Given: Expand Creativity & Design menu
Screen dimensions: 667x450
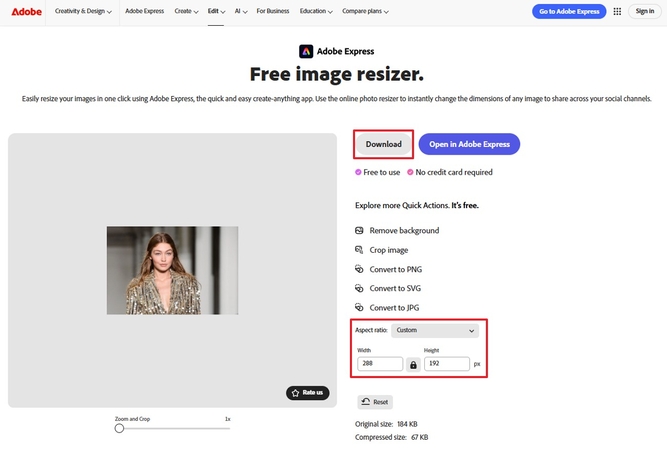Looking at the screenshot, I should (83, 11).
